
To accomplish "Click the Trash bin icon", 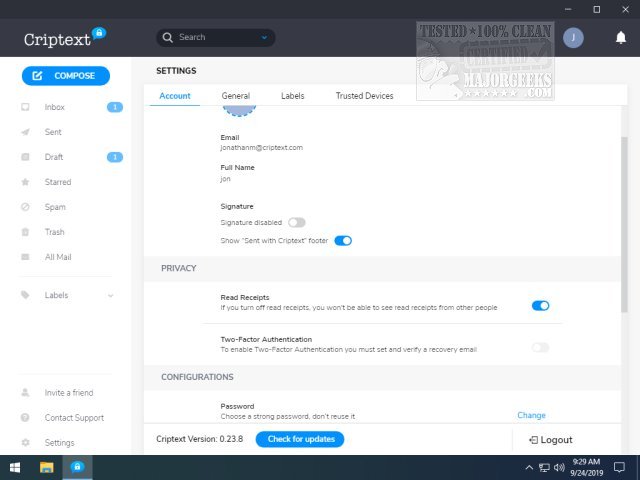I will tap(25, 232).
